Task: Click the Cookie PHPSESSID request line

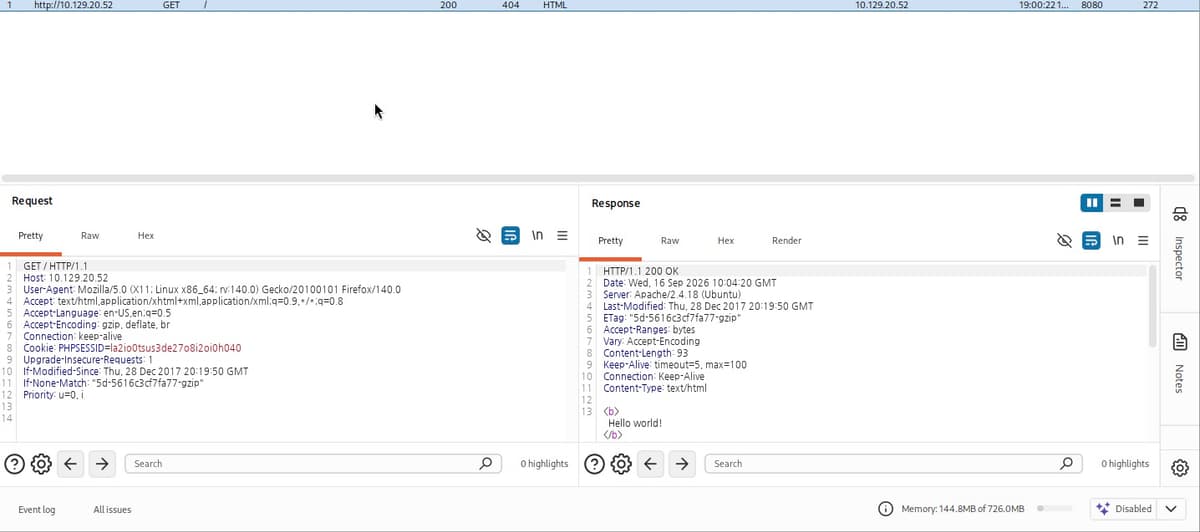Action: (x=132, y=348)
